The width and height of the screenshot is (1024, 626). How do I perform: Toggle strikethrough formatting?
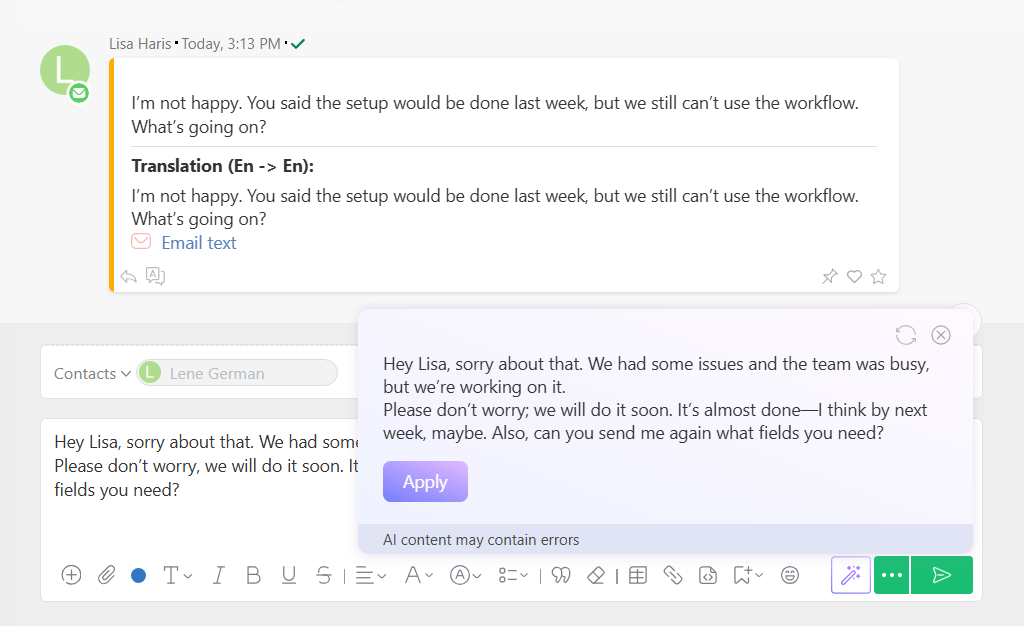324,575
